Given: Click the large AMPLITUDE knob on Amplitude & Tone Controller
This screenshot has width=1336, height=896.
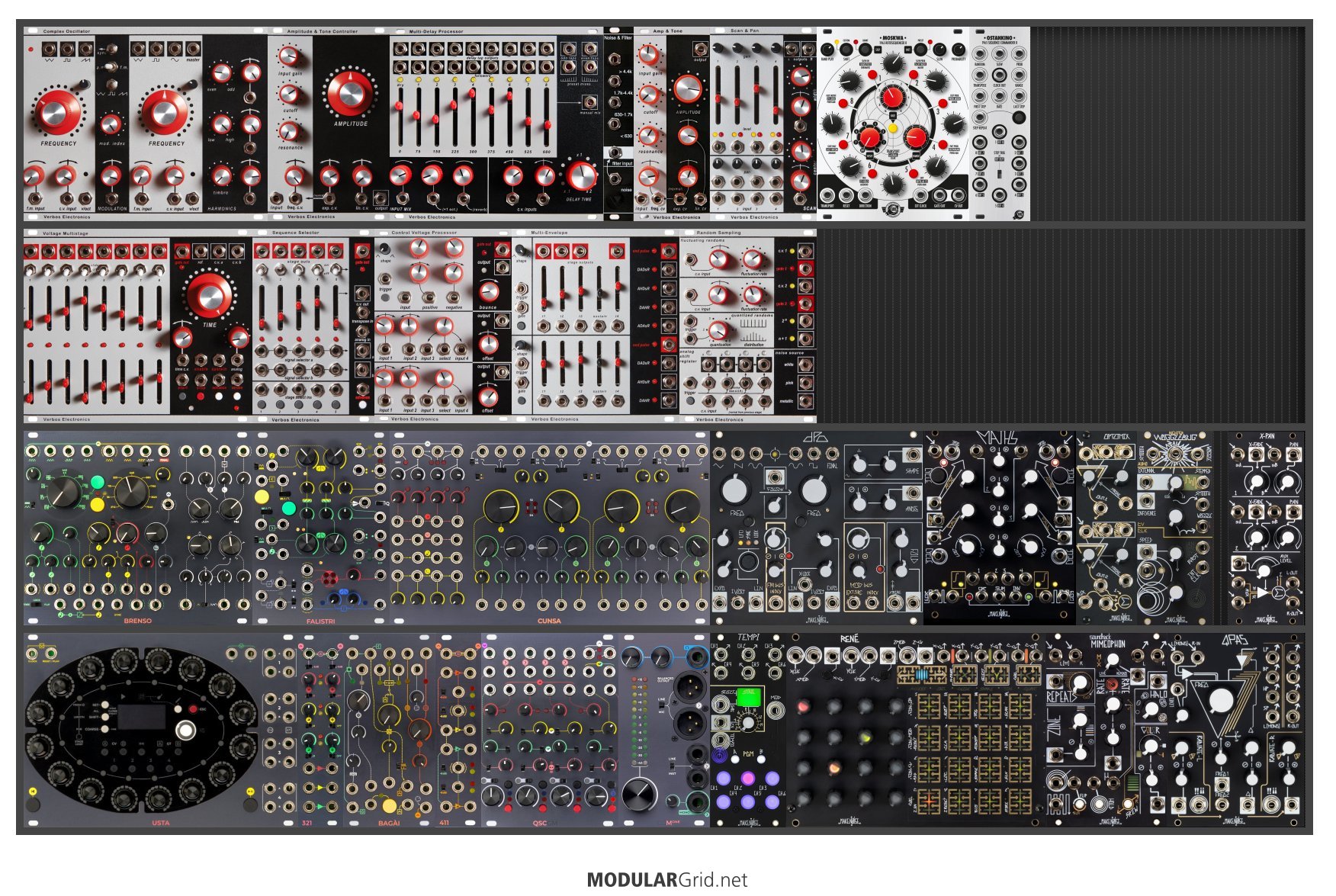Looking at the screenshot, I should click(350, 92).
